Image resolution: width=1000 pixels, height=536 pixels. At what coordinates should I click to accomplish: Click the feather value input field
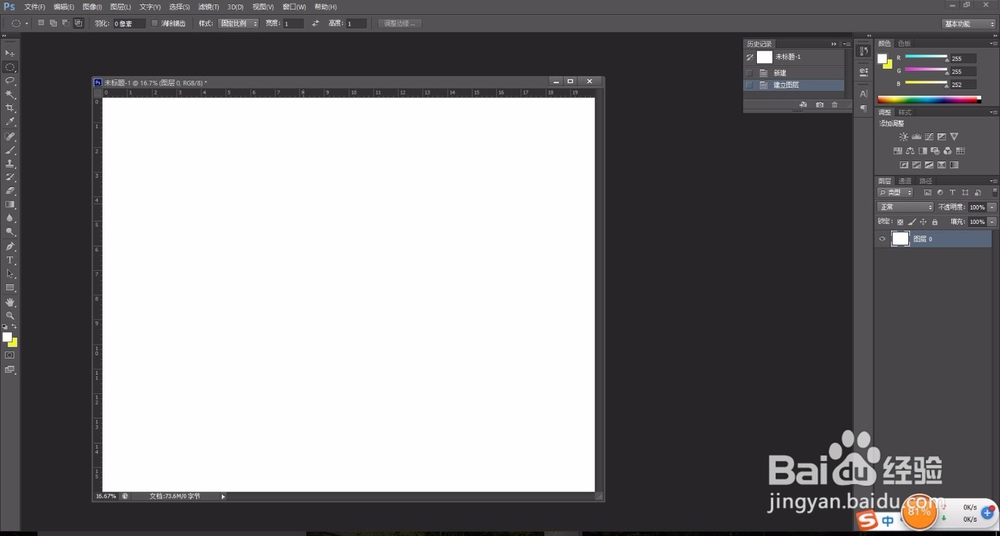129,24
